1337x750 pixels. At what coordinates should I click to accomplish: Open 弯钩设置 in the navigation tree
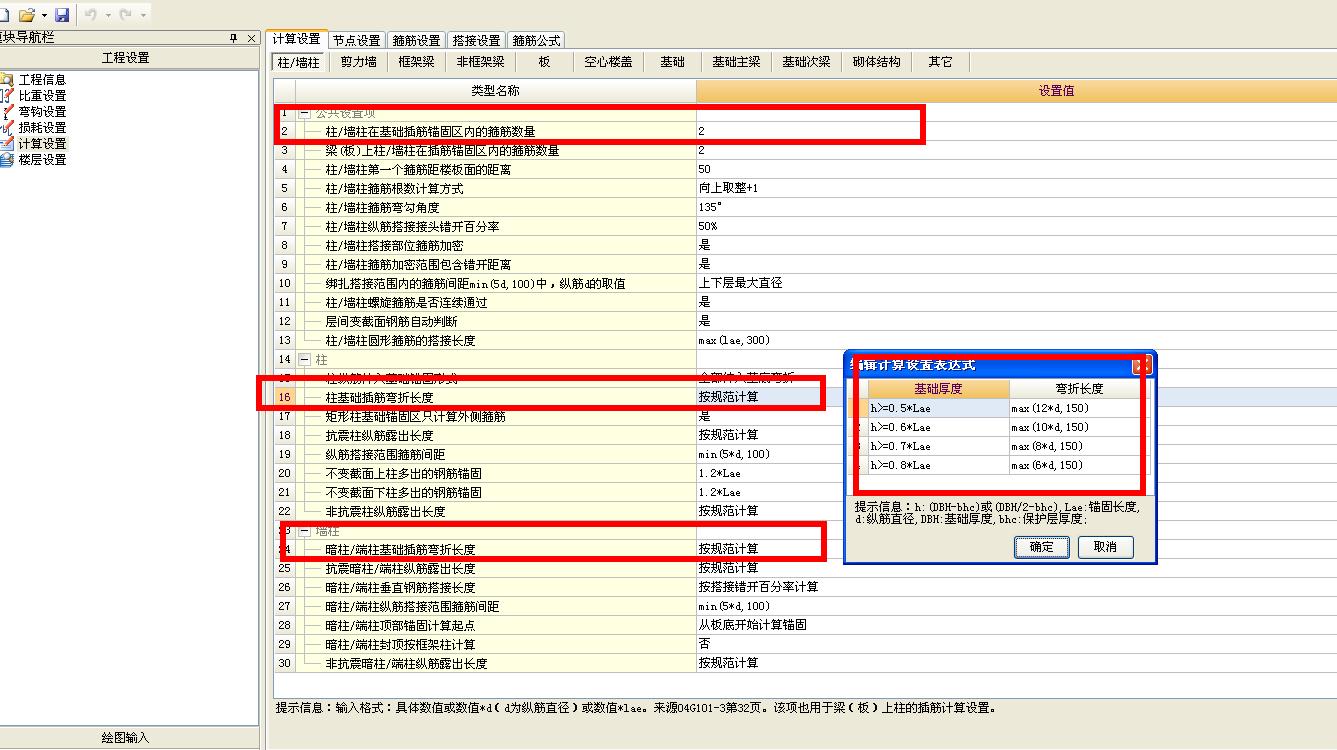[42, 111]
